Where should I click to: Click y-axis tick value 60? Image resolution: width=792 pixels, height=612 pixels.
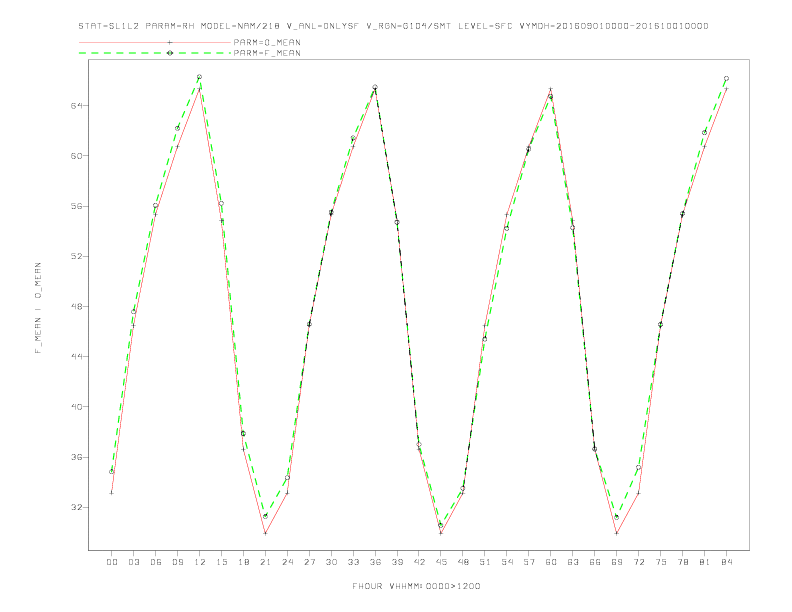click(76, 156)
